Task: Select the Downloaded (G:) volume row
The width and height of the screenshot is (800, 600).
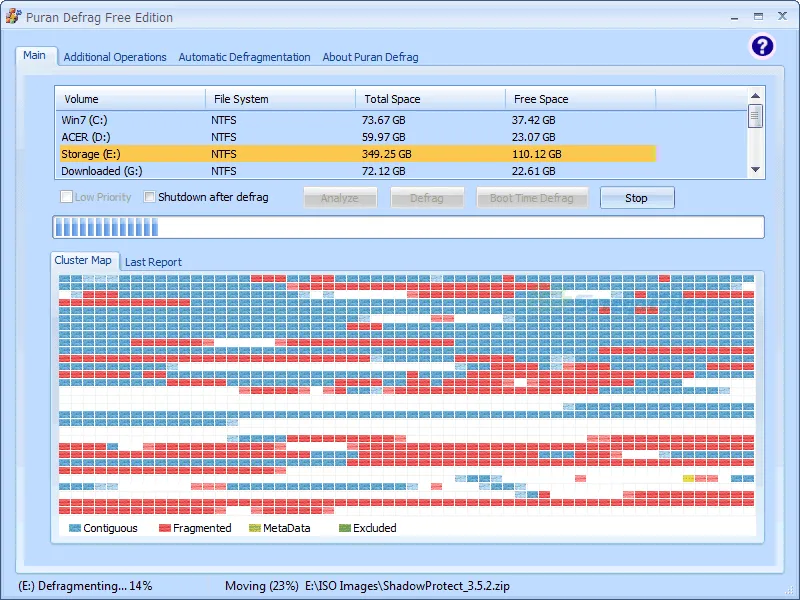Action: coord(356,171)
